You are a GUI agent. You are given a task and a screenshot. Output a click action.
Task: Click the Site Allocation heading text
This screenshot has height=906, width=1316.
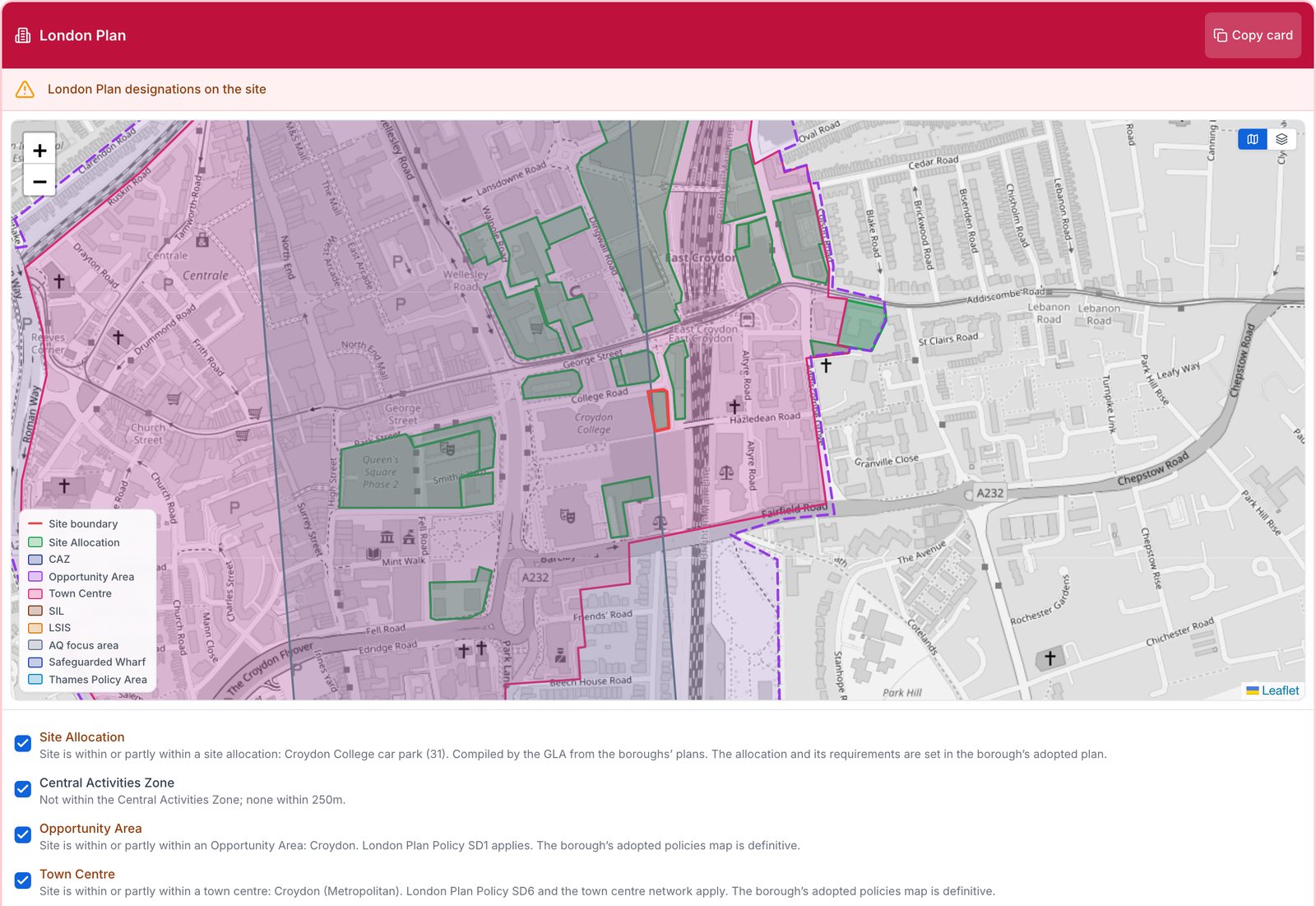pyautogui.click(x=82, y=737)
